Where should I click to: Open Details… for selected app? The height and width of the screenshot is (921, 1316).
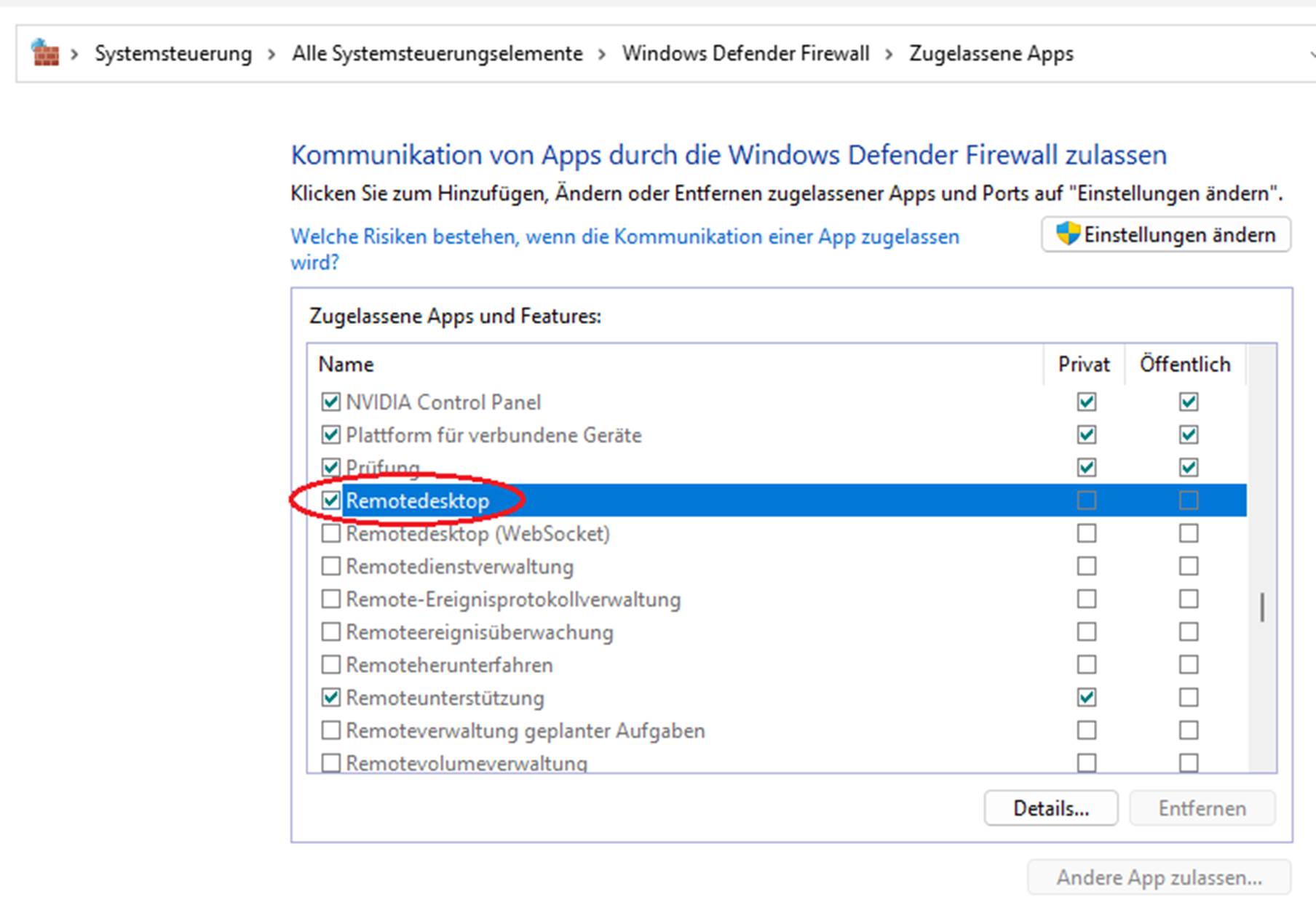(1051, 808)
